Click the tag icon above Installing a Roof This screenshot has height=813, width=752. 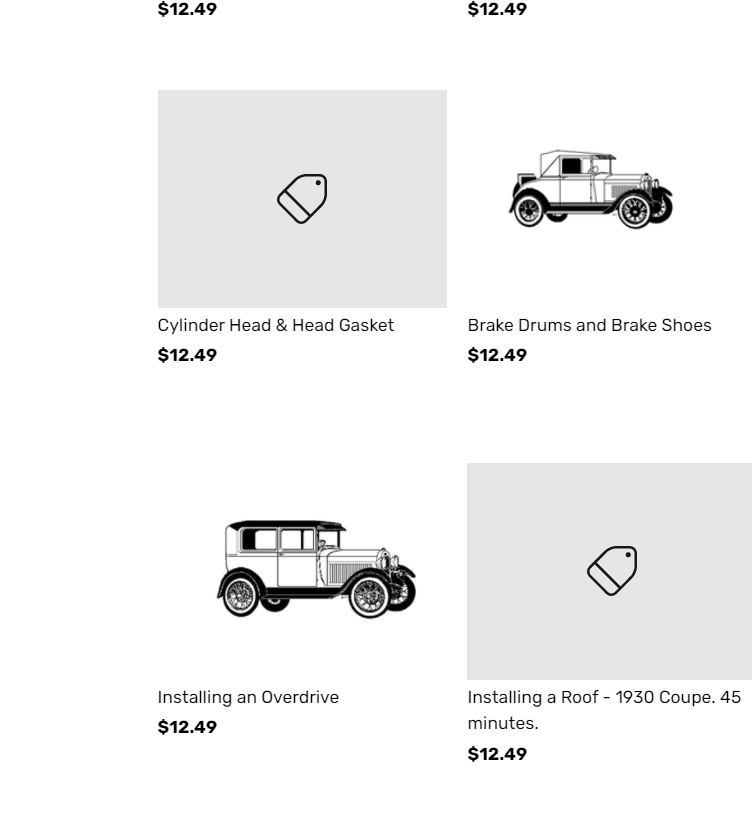click(x=612, y=571)
